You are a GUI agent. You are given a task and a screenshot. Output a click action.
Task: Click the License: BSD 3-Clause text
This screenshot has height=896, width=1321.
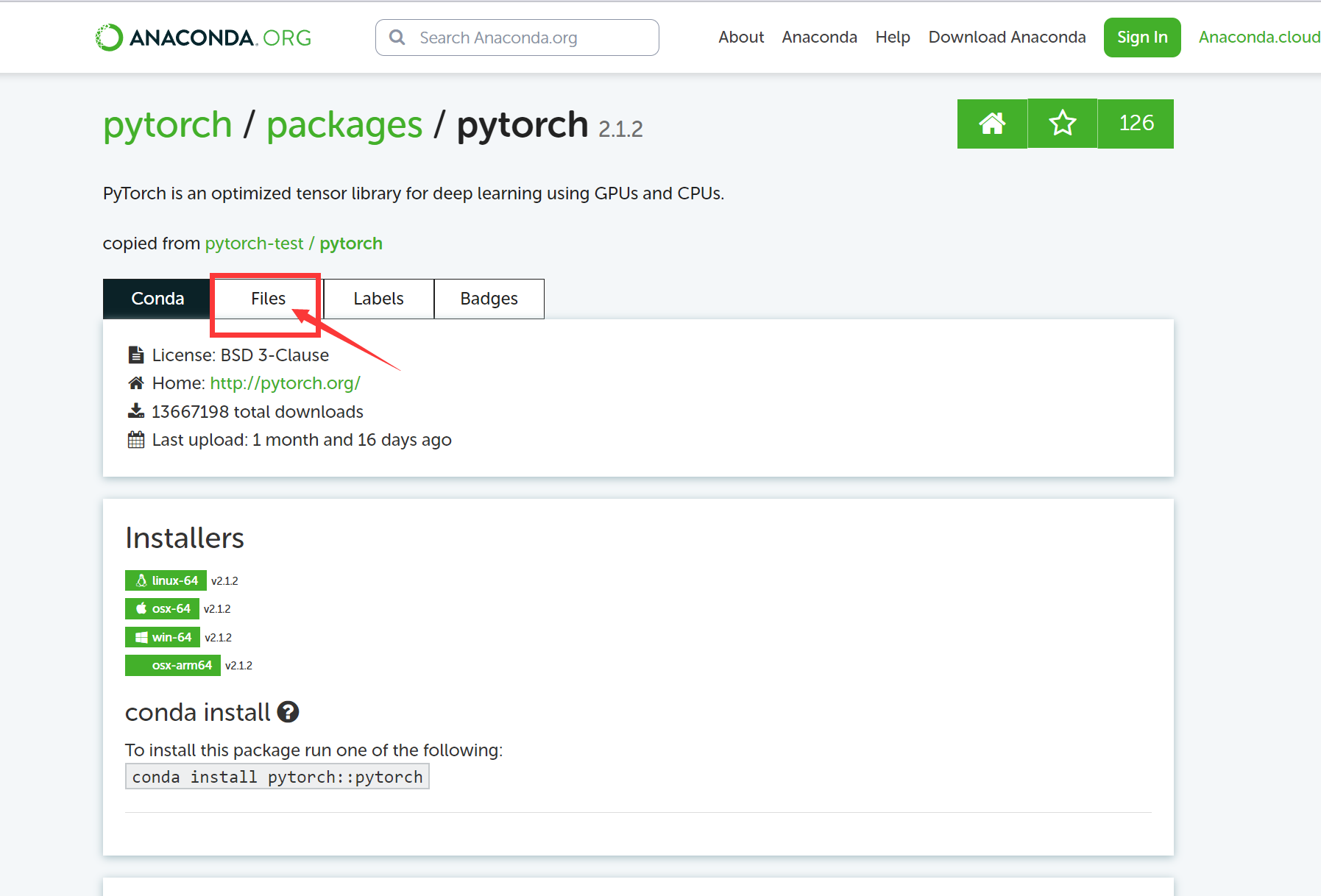point(241,355)
